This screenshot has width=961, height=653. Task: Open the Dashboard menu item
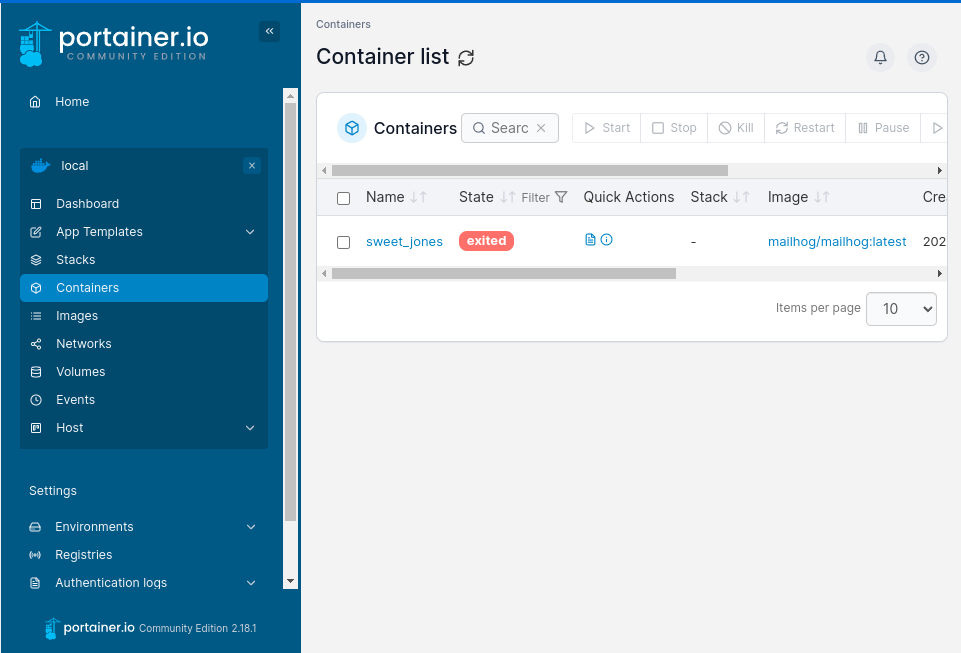pos(143,204)
